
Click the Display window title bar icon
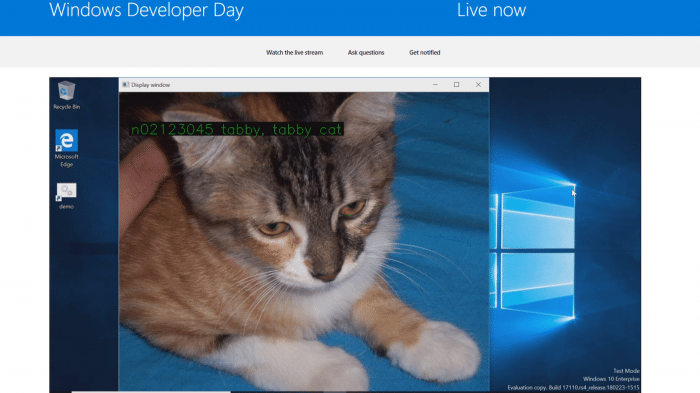(126, 85)
